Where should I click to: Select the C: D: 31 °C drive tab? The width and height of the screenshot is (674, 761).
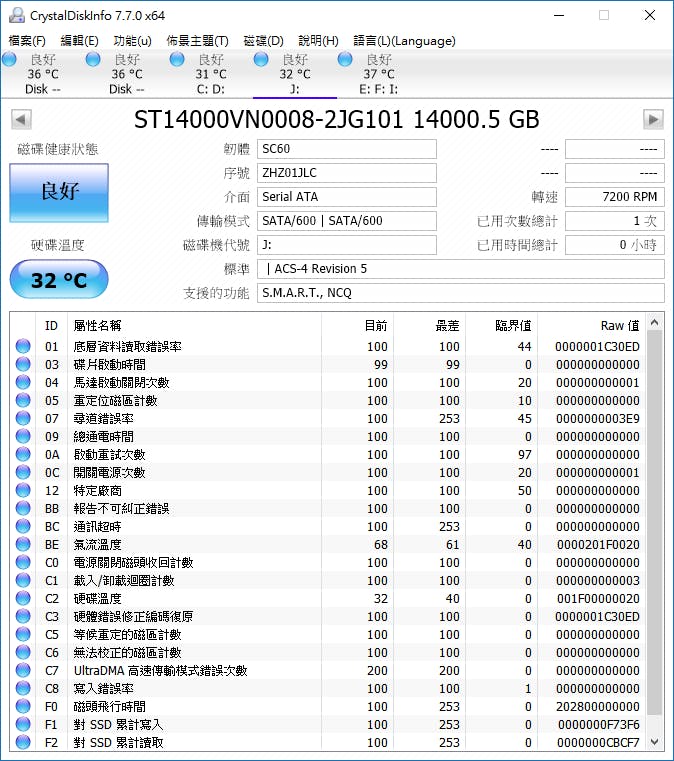[211, 74]
